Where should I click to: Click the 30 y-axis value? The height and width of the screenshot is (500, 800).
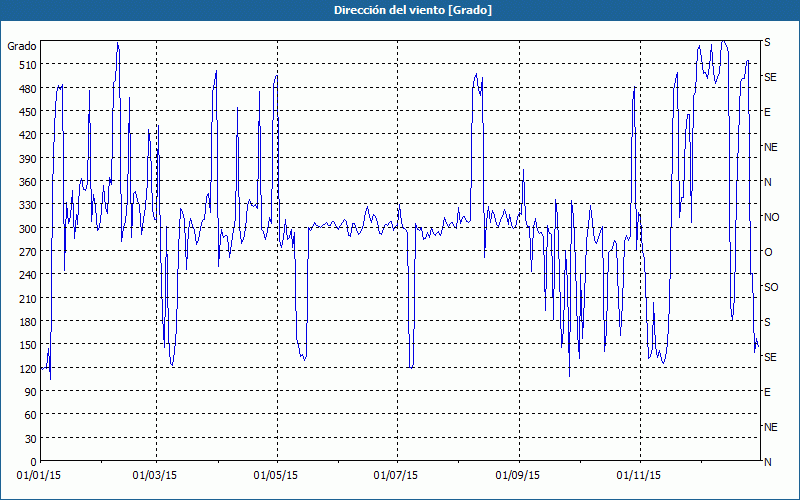[31, 439]
